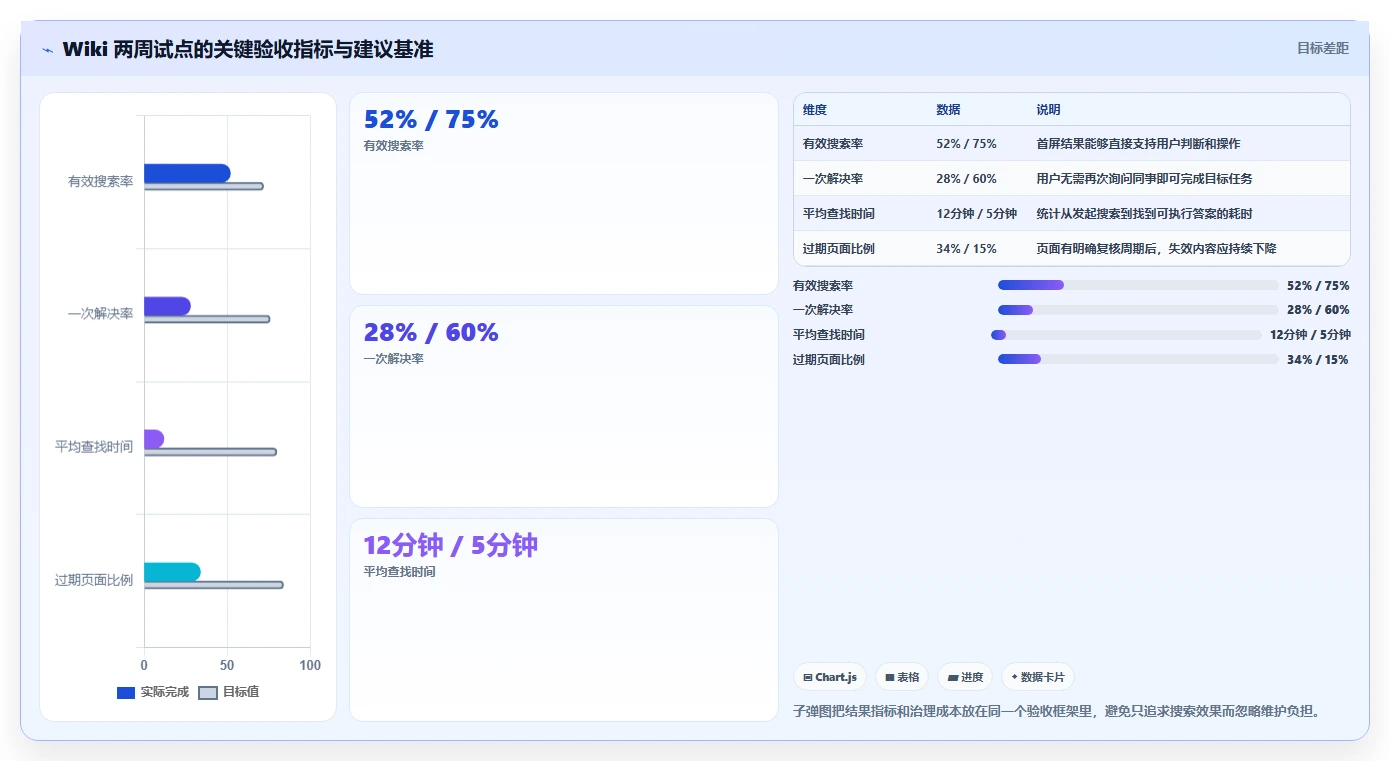1390x761 pixels.
Task: Click the '有效搜索率' label beside its progress bar
Action: point(823,286)
